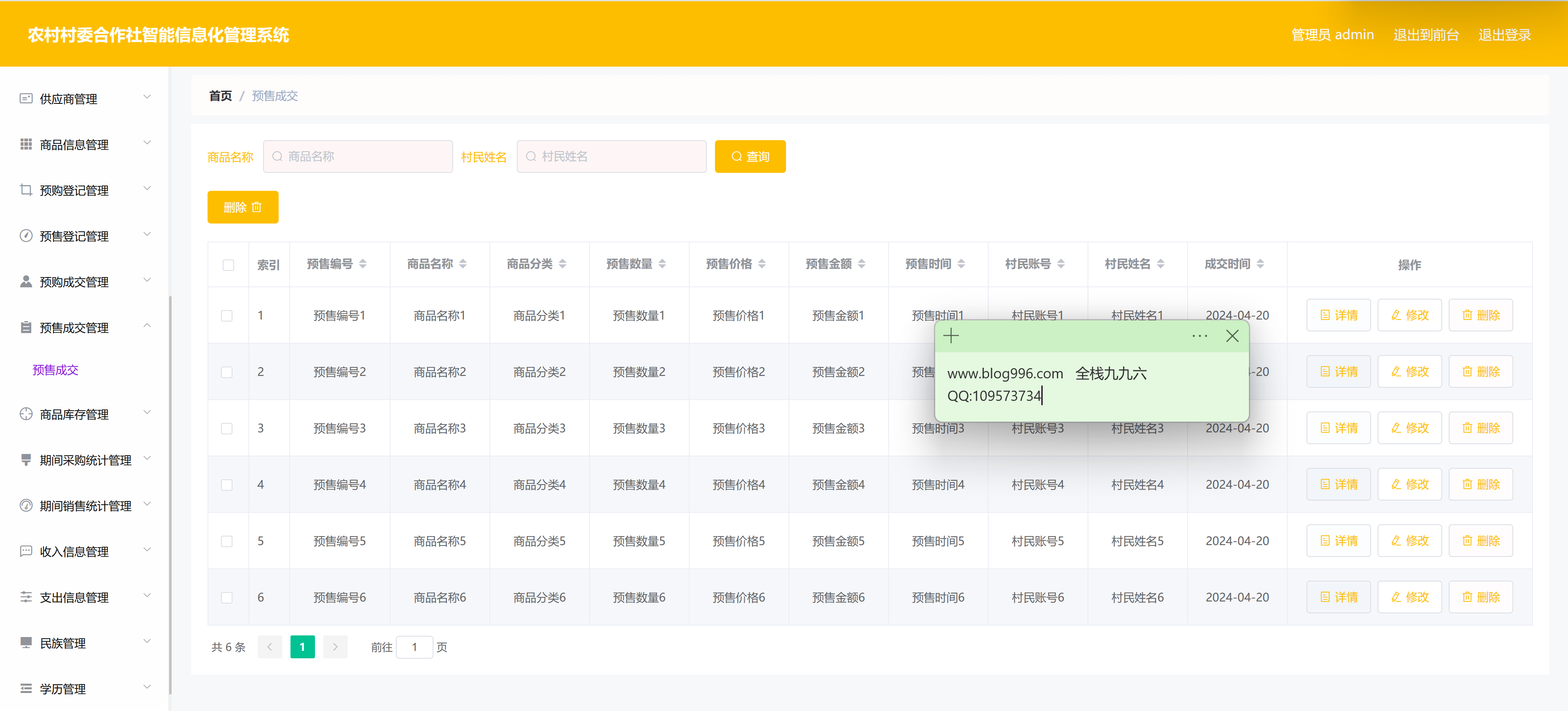Click the grid icon beside 商品信息管理
This screenshot has height=711, width=1568.
(26, 144)
